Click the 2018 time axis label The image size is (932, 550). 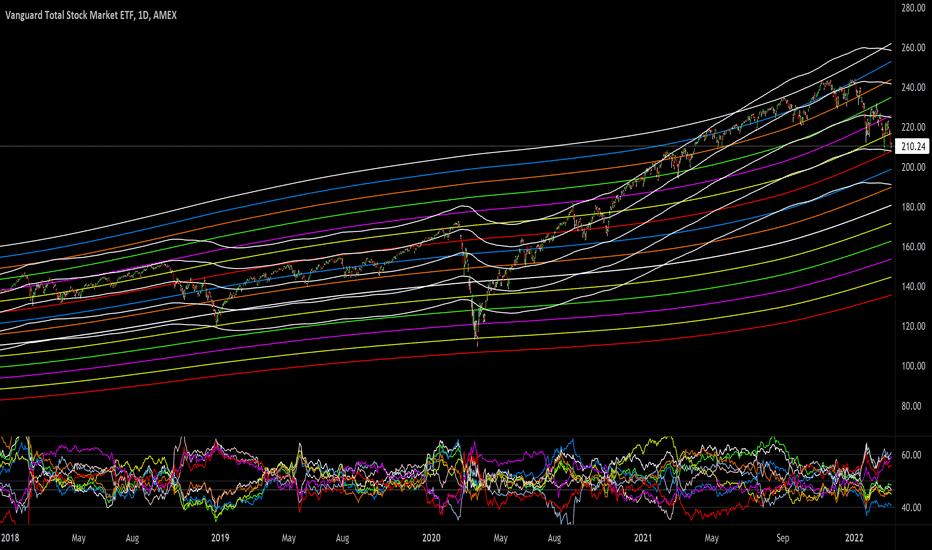coord(10,538)
